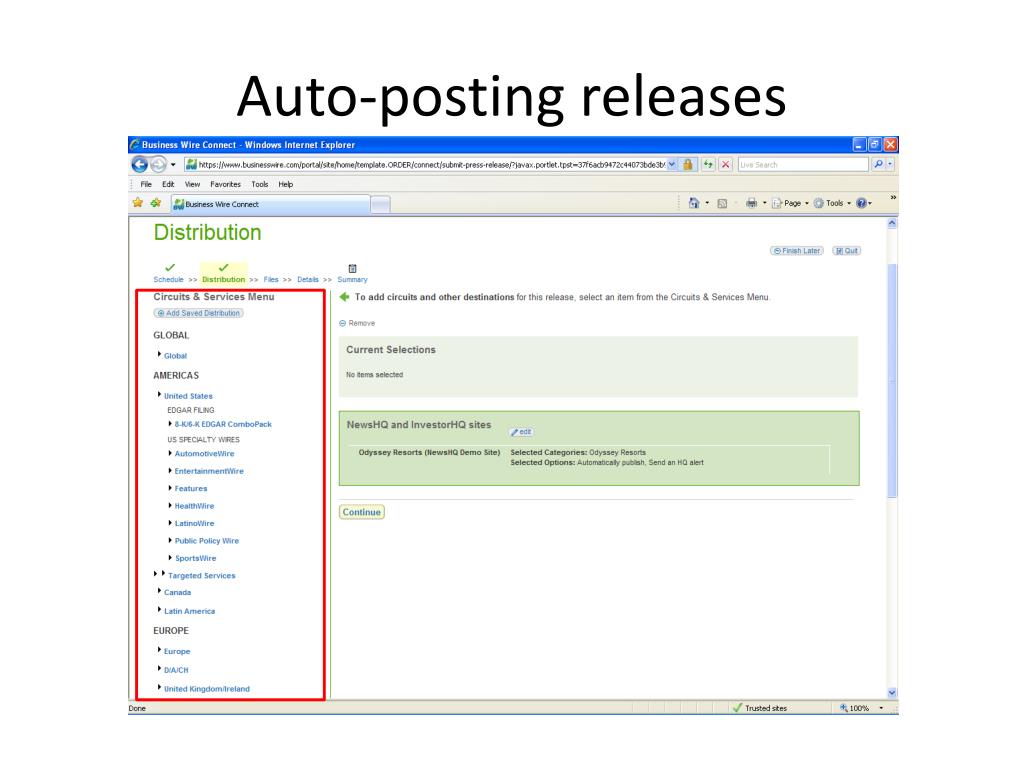The height and width of the screenshot is (768, 1024).
Task: Click the Help question mark icon
Action: click(861, 203)
